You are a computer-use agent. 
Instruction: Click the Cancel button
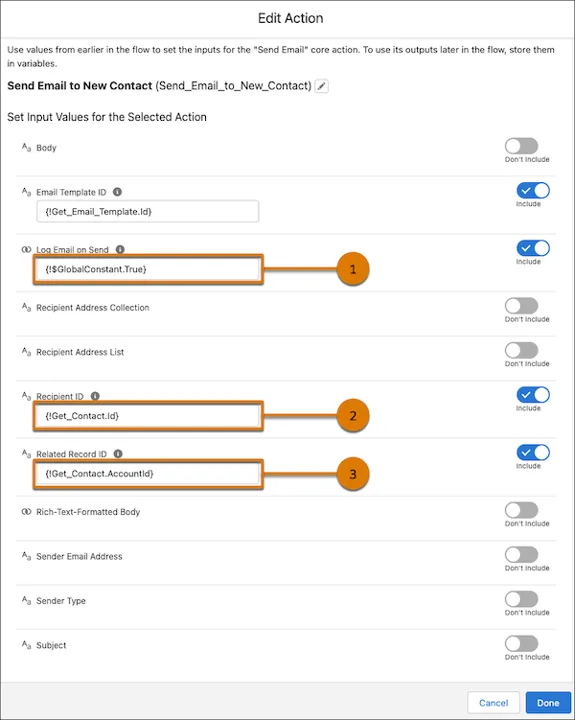click(x=493, y=703)
